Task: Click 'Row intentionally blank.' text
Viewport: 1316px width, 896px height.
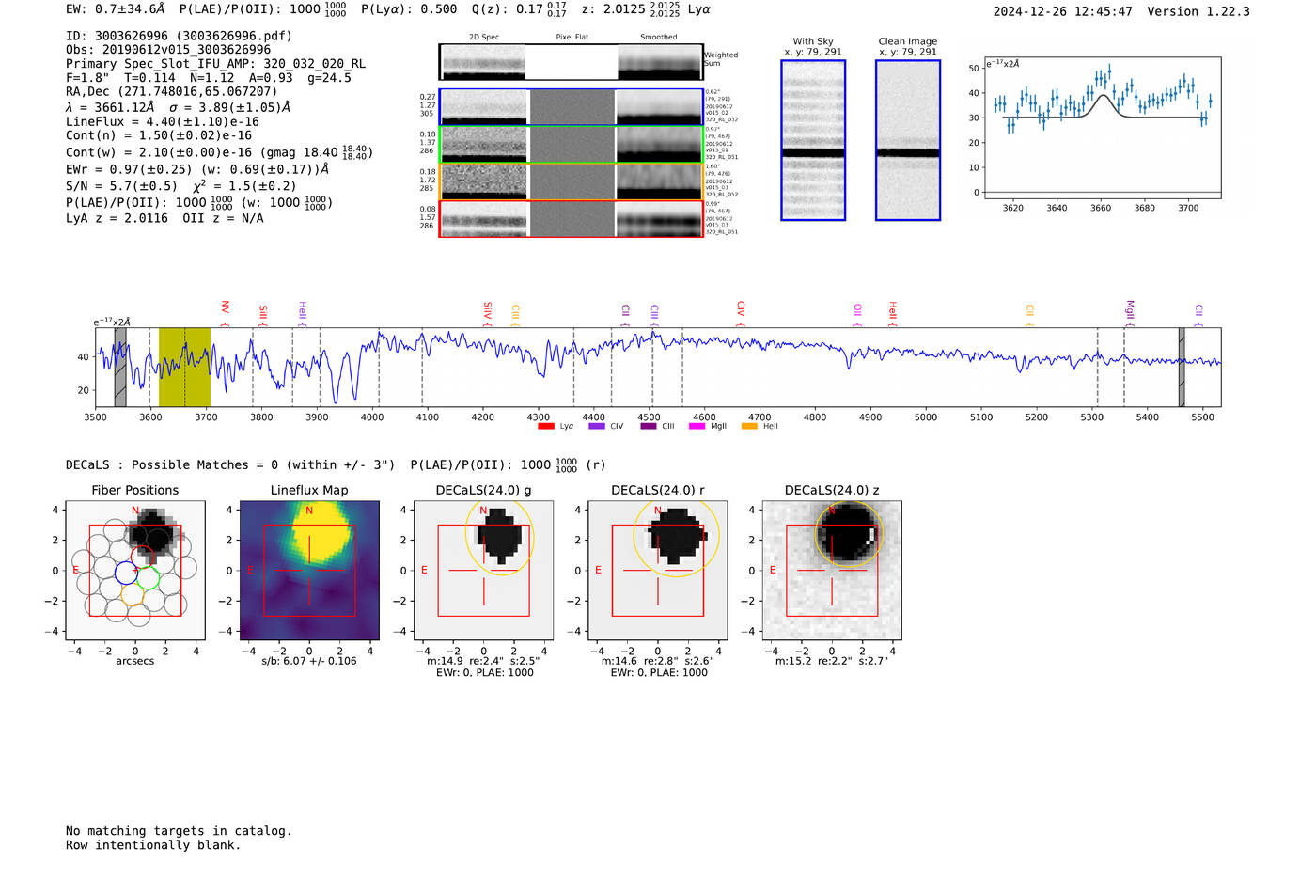Action: tap(153, 845)
